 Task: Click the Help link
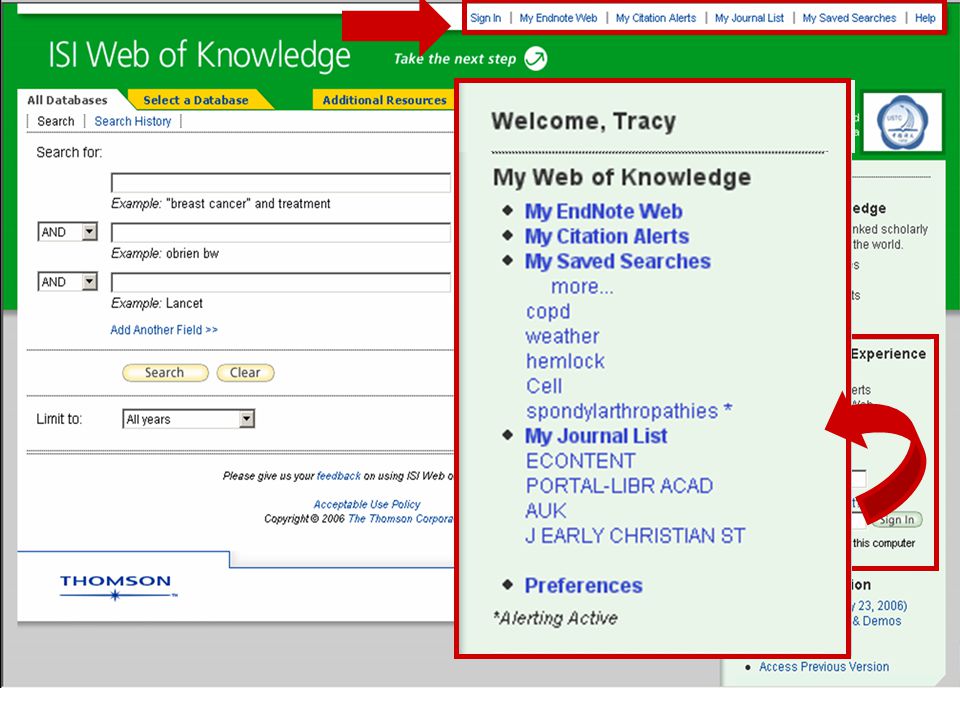pyautogui.click(x=925, y=18)
